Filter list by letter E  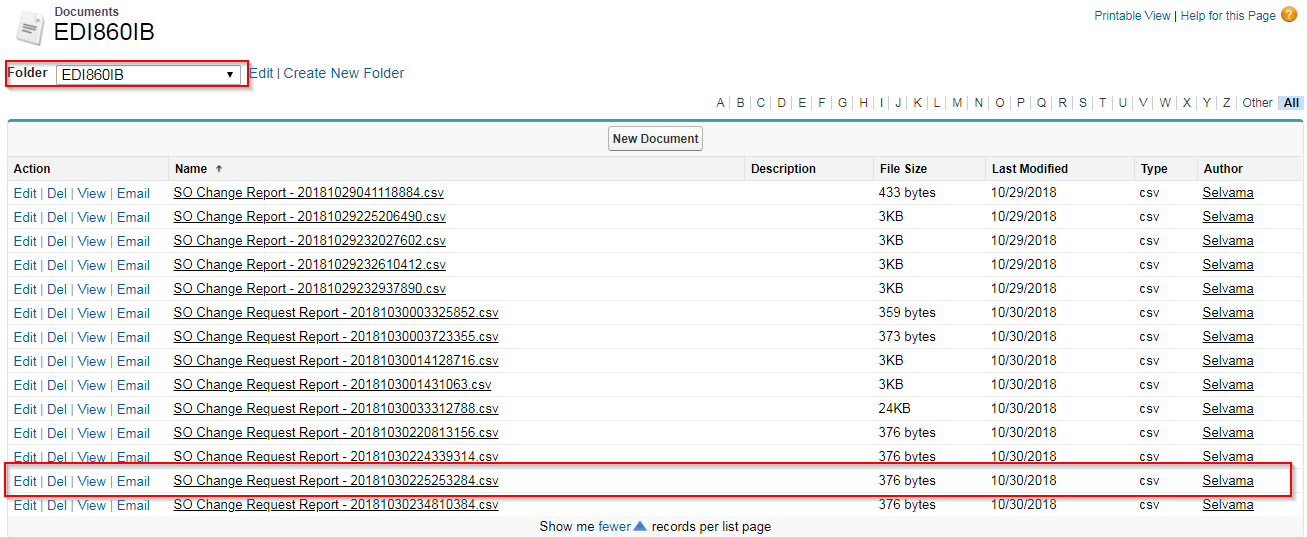(x=801, y=103)
